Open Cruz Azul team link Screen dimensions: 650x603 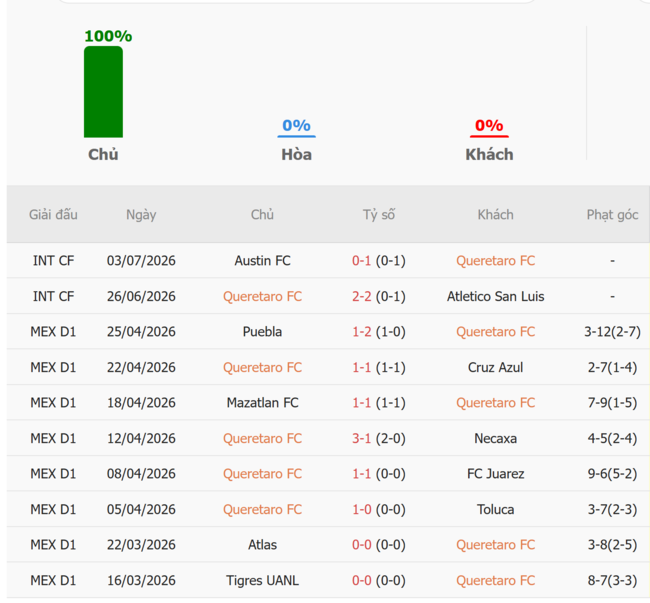(495, 368)
